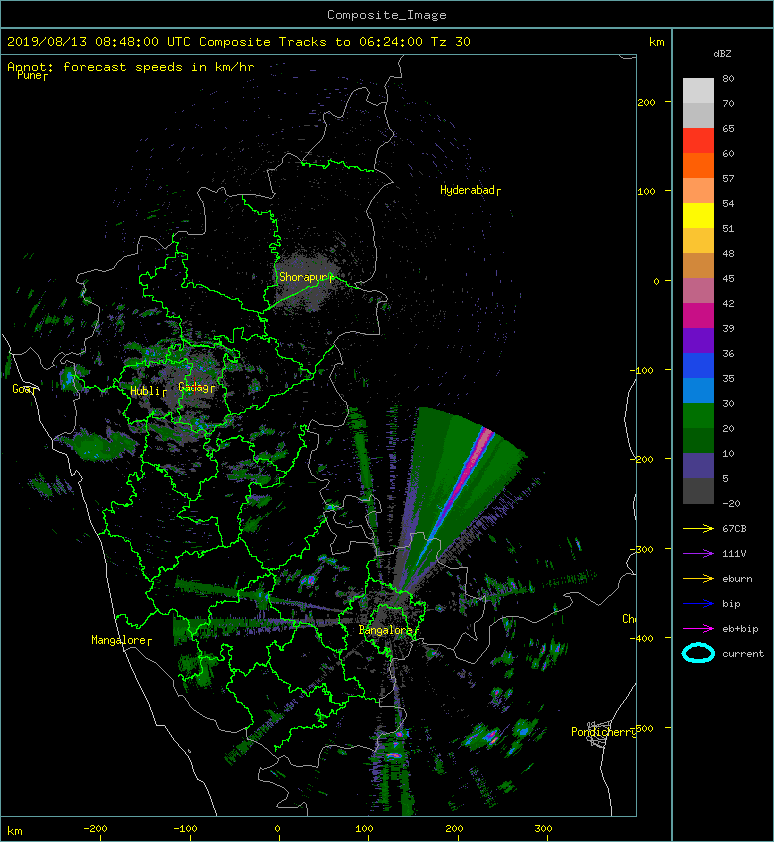Image resolution: width=774 pixels, height=842 pixels.
Task: Select the purple swatch between 39 and 36
Action: (698, 340)
